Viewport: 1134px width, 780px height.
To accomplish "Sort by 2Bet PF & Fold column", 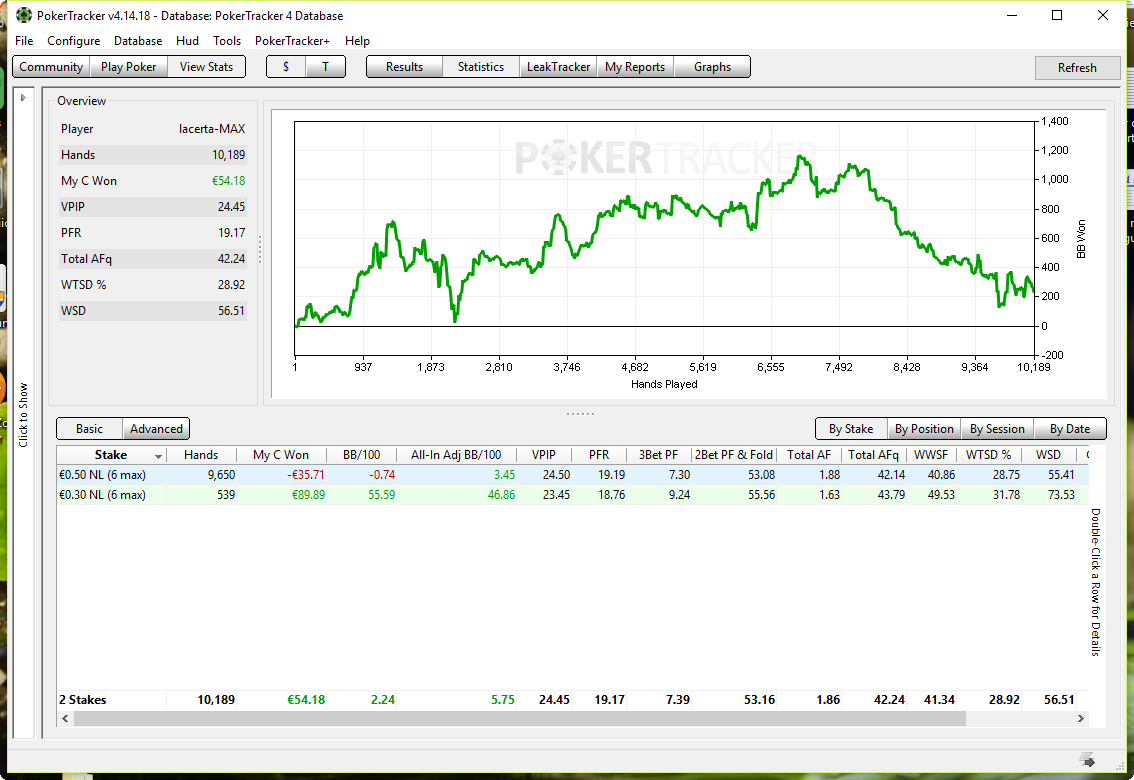I will click(734, 455).
